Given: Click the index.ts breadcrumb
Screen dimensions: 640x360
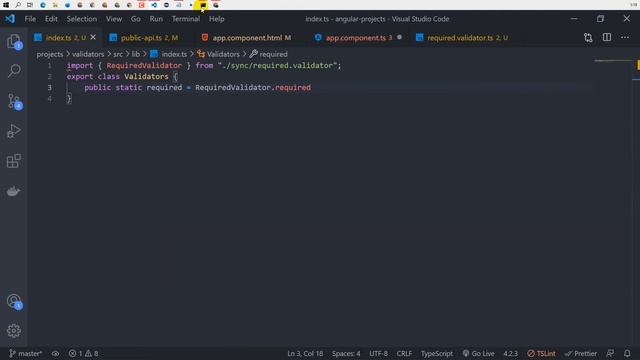Looking at the screenshot, I should [169, 54].
